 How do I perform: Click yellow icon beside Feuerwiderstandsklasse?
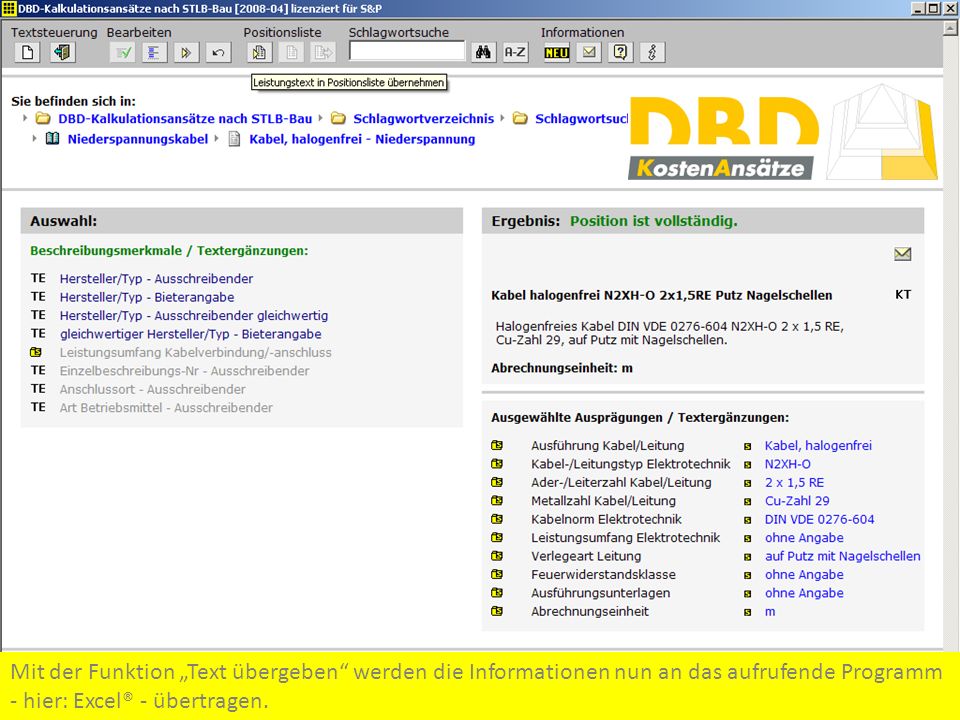[x=497, y=574]
